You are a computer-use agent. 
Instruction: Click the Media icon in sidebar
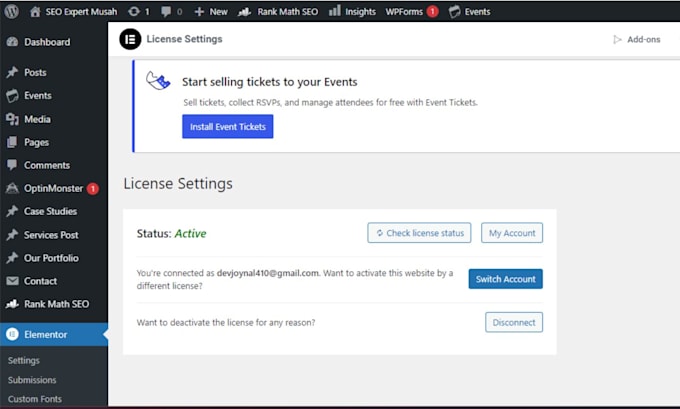(x=13, y=119)
